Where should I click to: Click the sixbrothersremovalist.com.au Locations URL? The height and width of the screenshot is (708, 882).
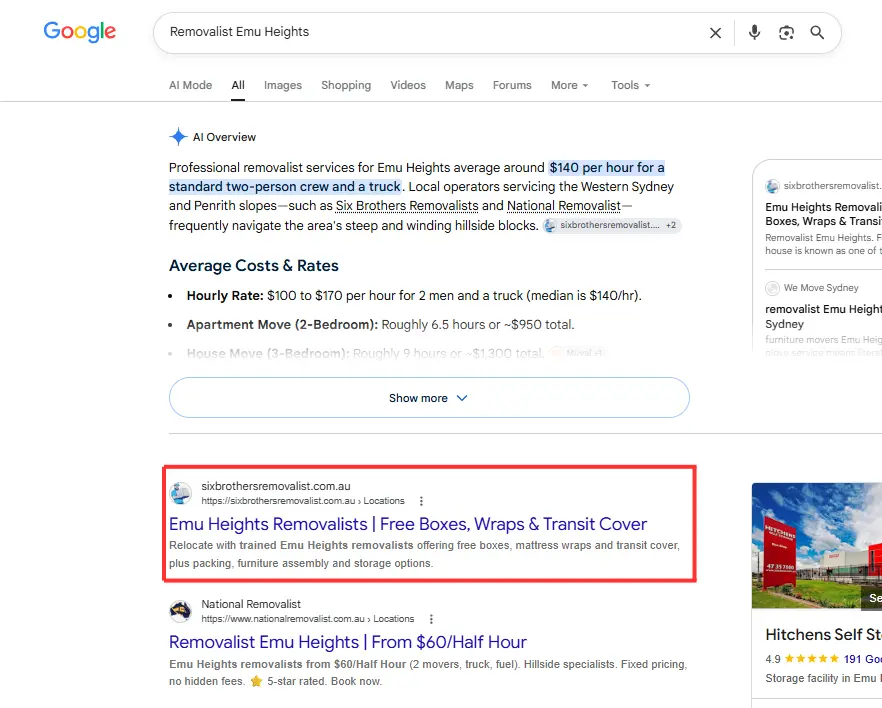click(x=303, y=500)
